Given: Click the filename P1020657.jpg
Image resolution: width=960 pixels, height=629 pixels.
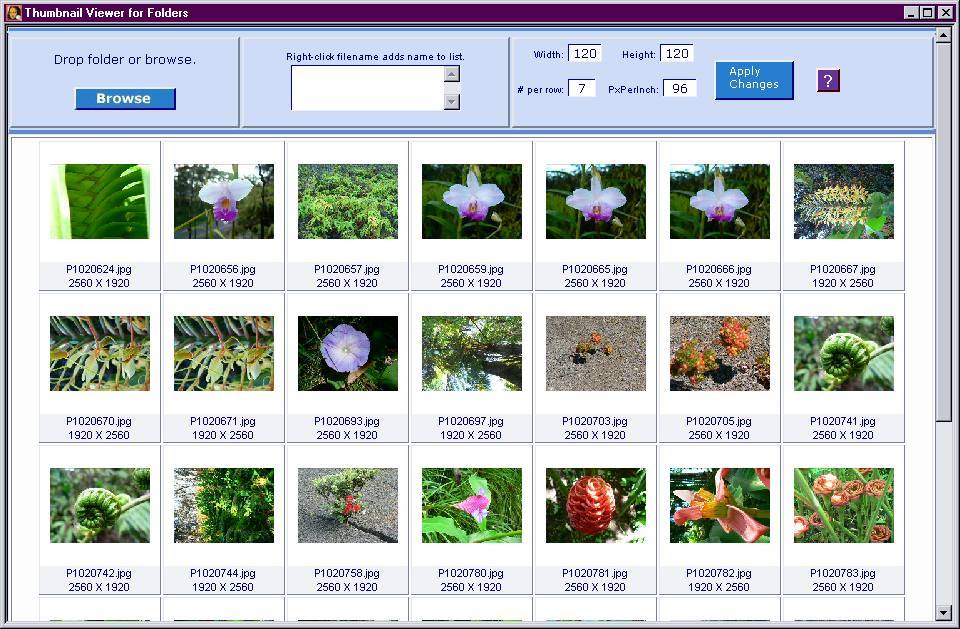Looking at the screenshot, I should pos(347,269).
